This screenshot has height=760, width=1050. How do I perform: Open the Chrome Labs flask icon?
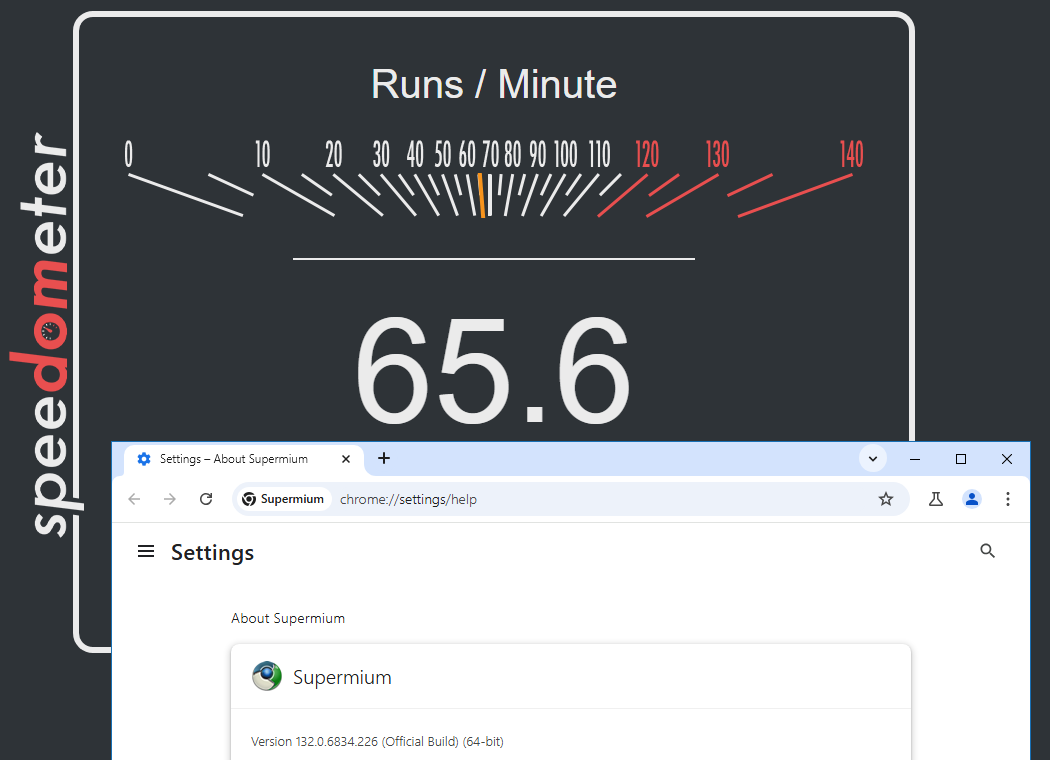[x=935, y=499]
